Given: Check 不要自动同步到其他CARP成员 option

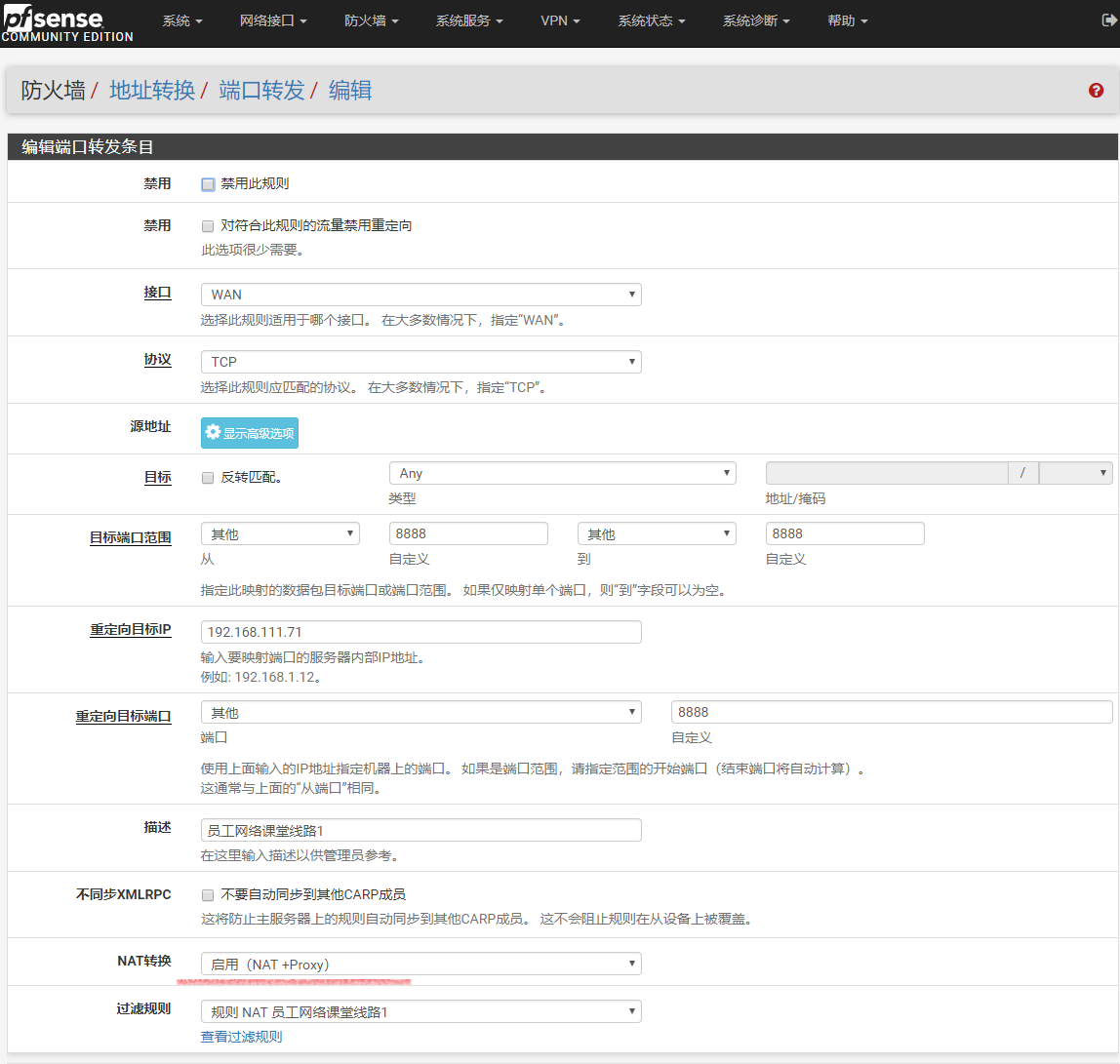Looking at the screenshot, I should [208, 894].
